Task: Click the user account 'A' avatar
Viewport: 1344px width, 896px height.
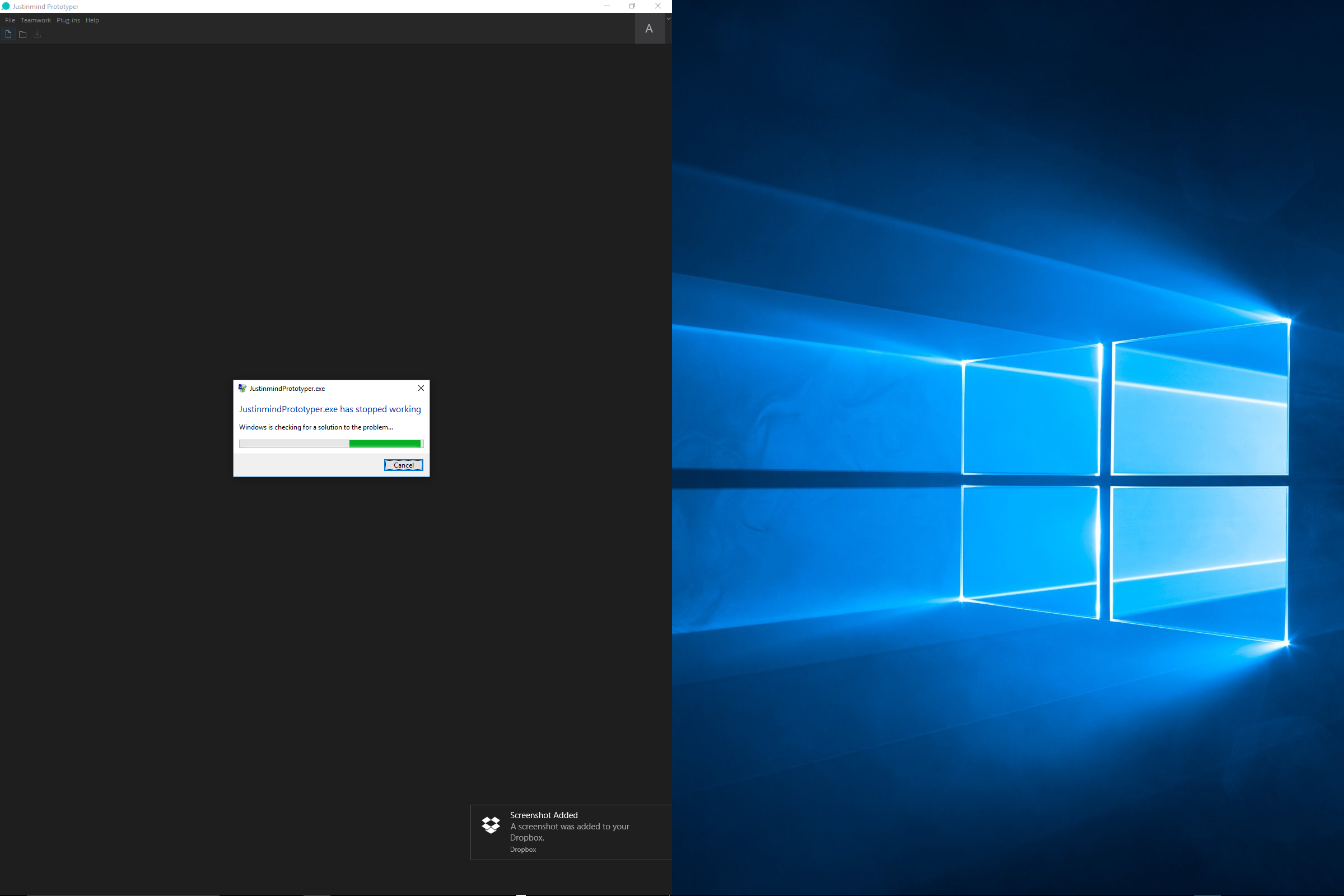Action: pos(649,29)
